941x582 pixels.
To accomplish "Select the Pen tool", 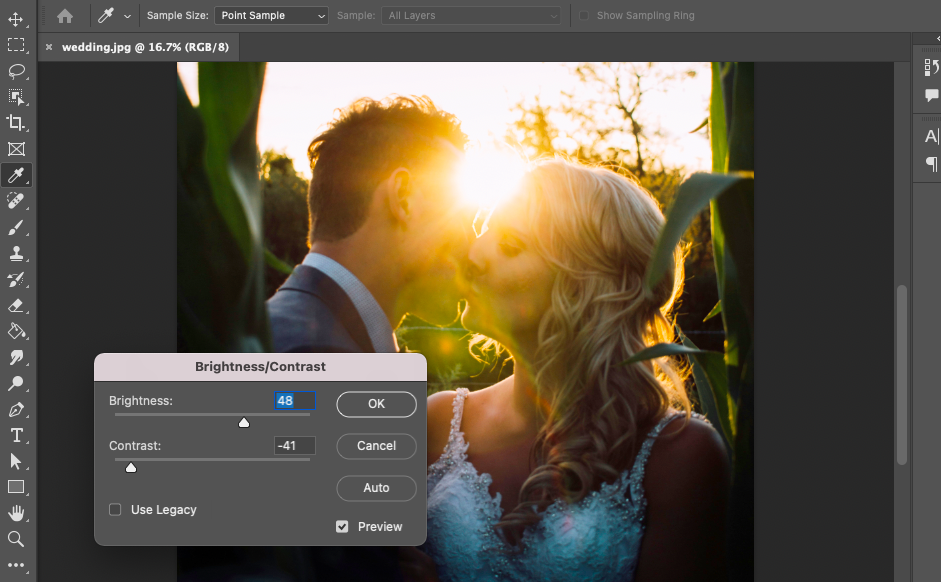I will pyautogui.click(x=16, y=410).
